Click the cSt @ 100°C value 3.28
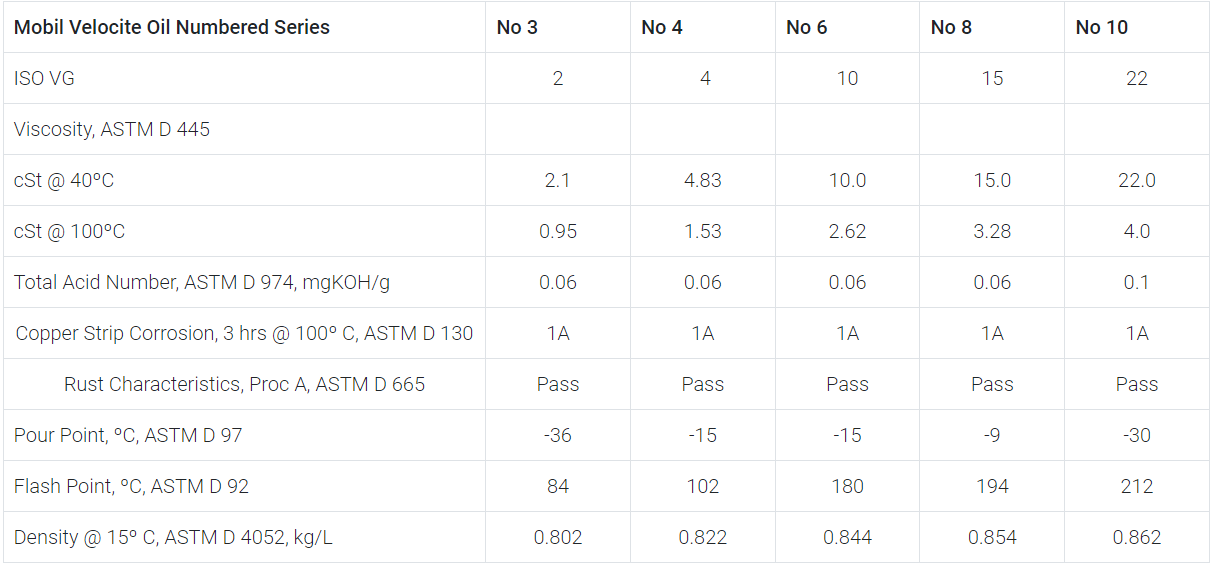 point(992,231)
